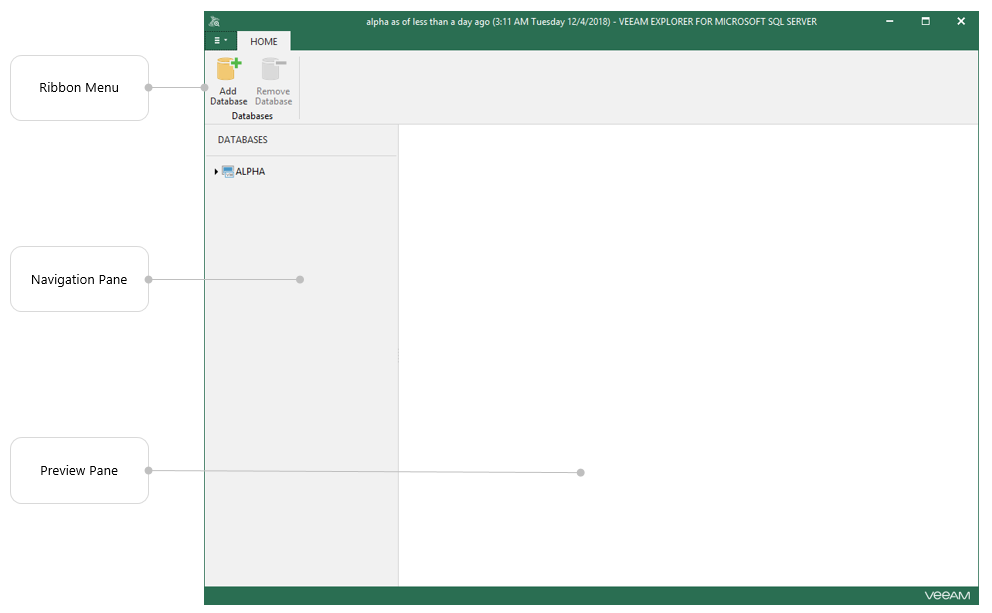This screenshot has width=992, height=613.
Task: Minimize the Veeam Explorer window
Action: click(x=890, y=21)
